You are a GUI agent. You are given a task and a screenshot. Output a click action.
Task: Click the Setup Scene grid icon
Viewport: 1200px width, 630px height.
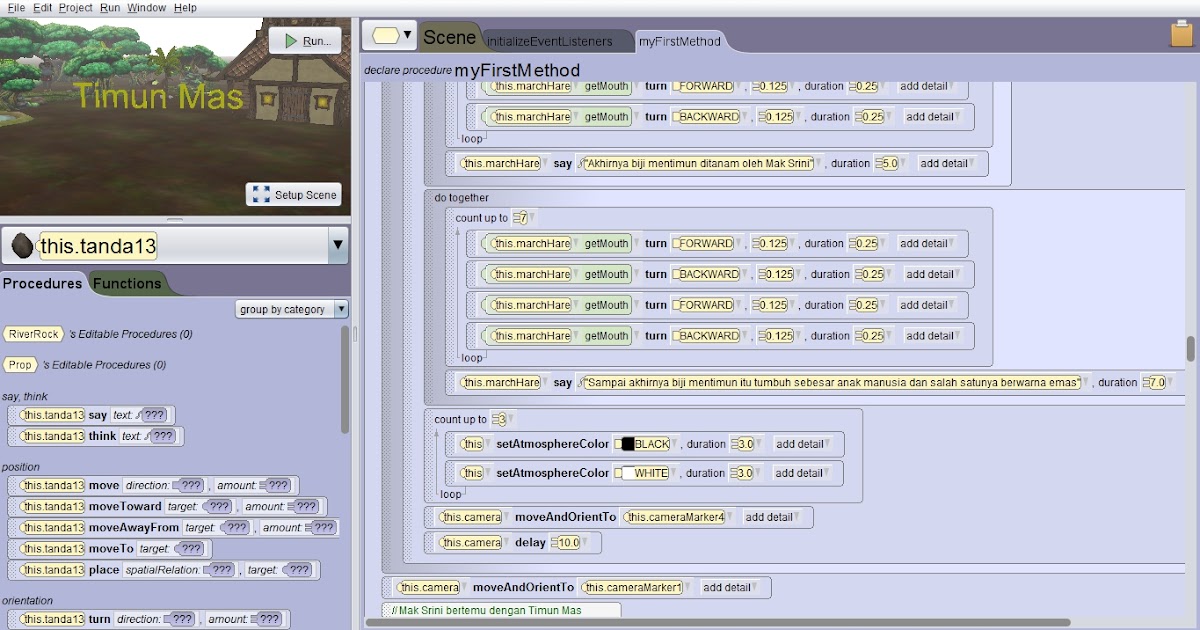(x=262, y=195)
